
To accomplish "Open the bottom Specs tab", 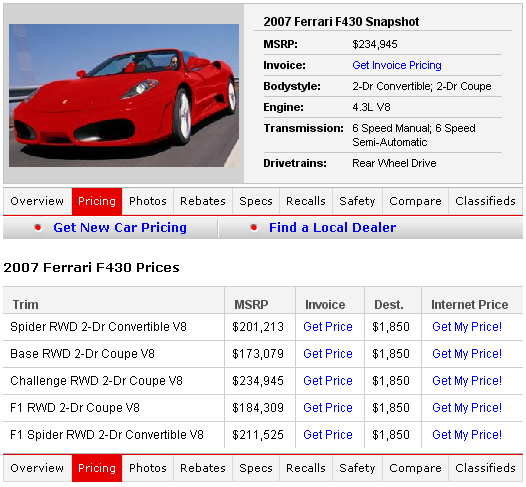I will tap(256, 468).
